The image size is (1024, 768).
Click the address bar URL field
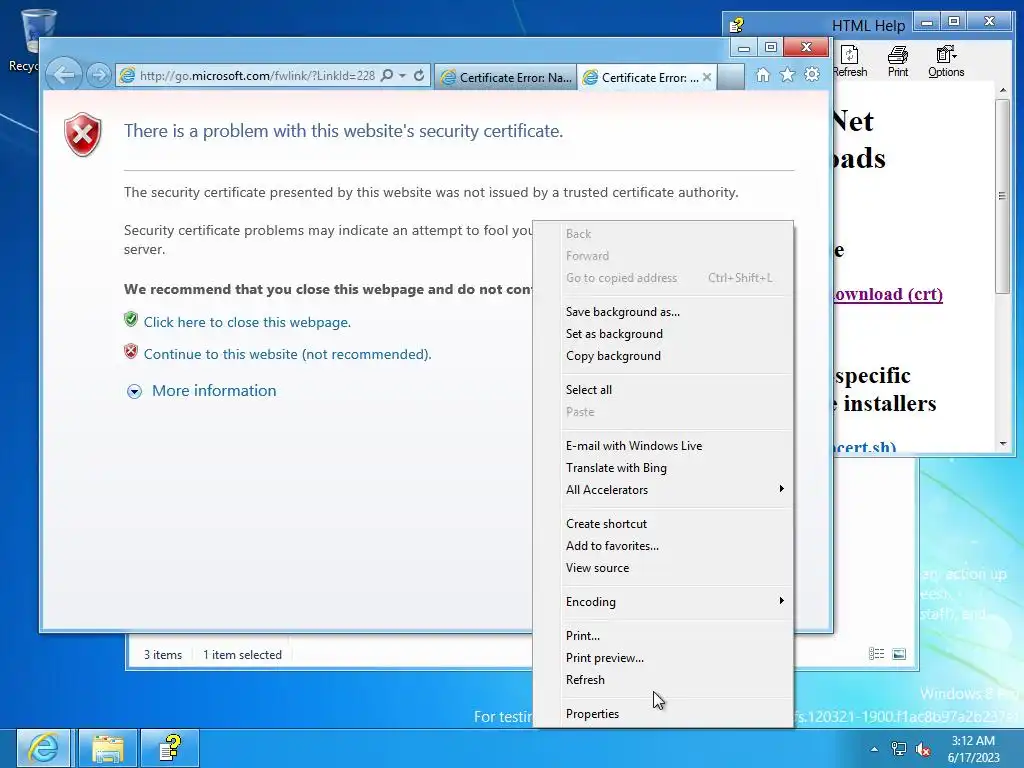tap(257, 76)
